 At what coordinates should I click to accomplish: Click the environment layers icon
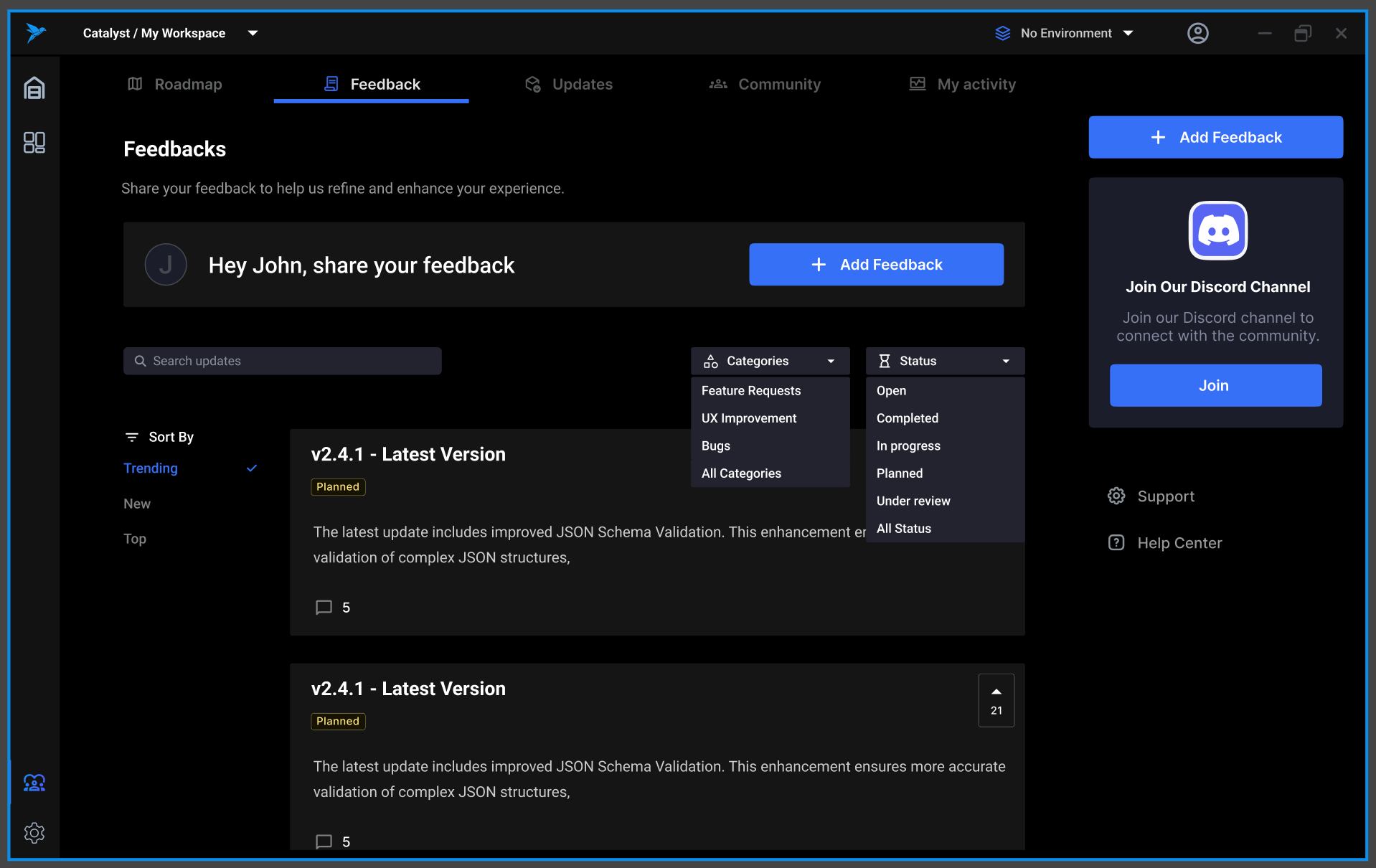[x=1002, y=33]
